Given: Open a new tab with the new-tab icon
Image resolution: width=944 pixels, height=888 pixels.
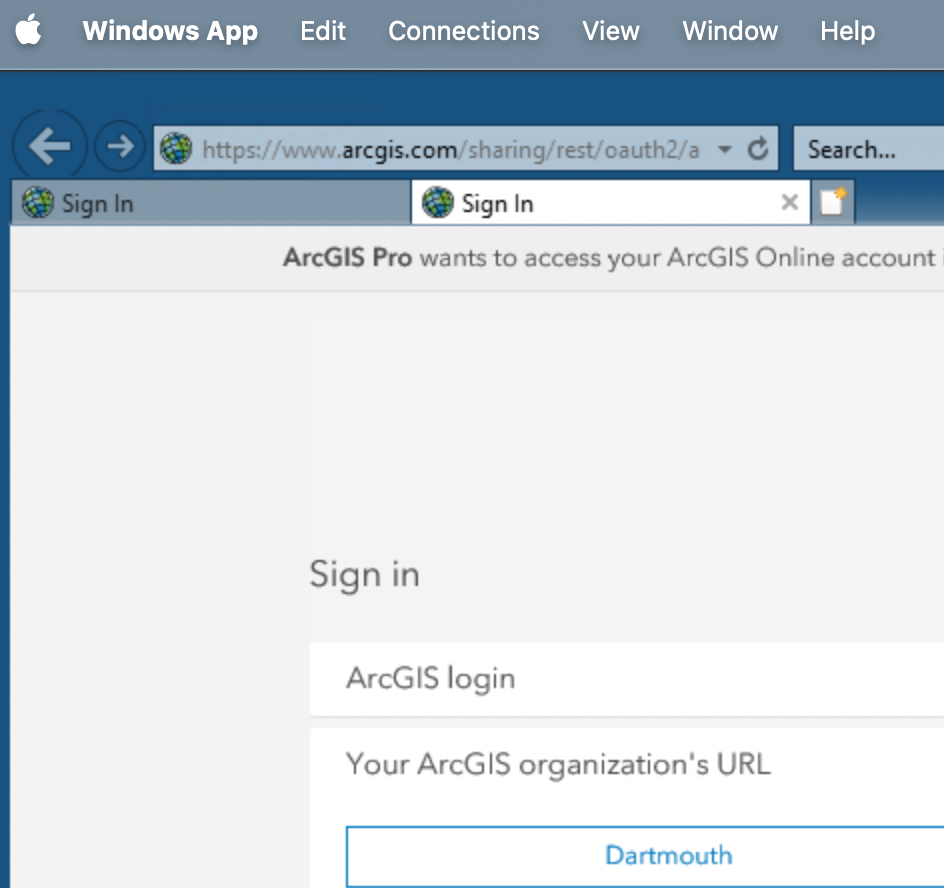Looking at the screenshot, I should point(833,202).
